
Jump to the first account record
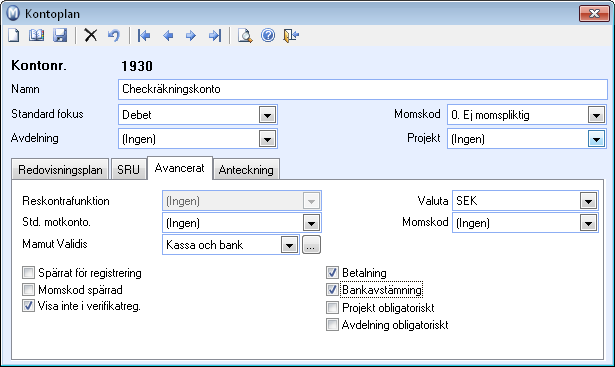(144, 36)
